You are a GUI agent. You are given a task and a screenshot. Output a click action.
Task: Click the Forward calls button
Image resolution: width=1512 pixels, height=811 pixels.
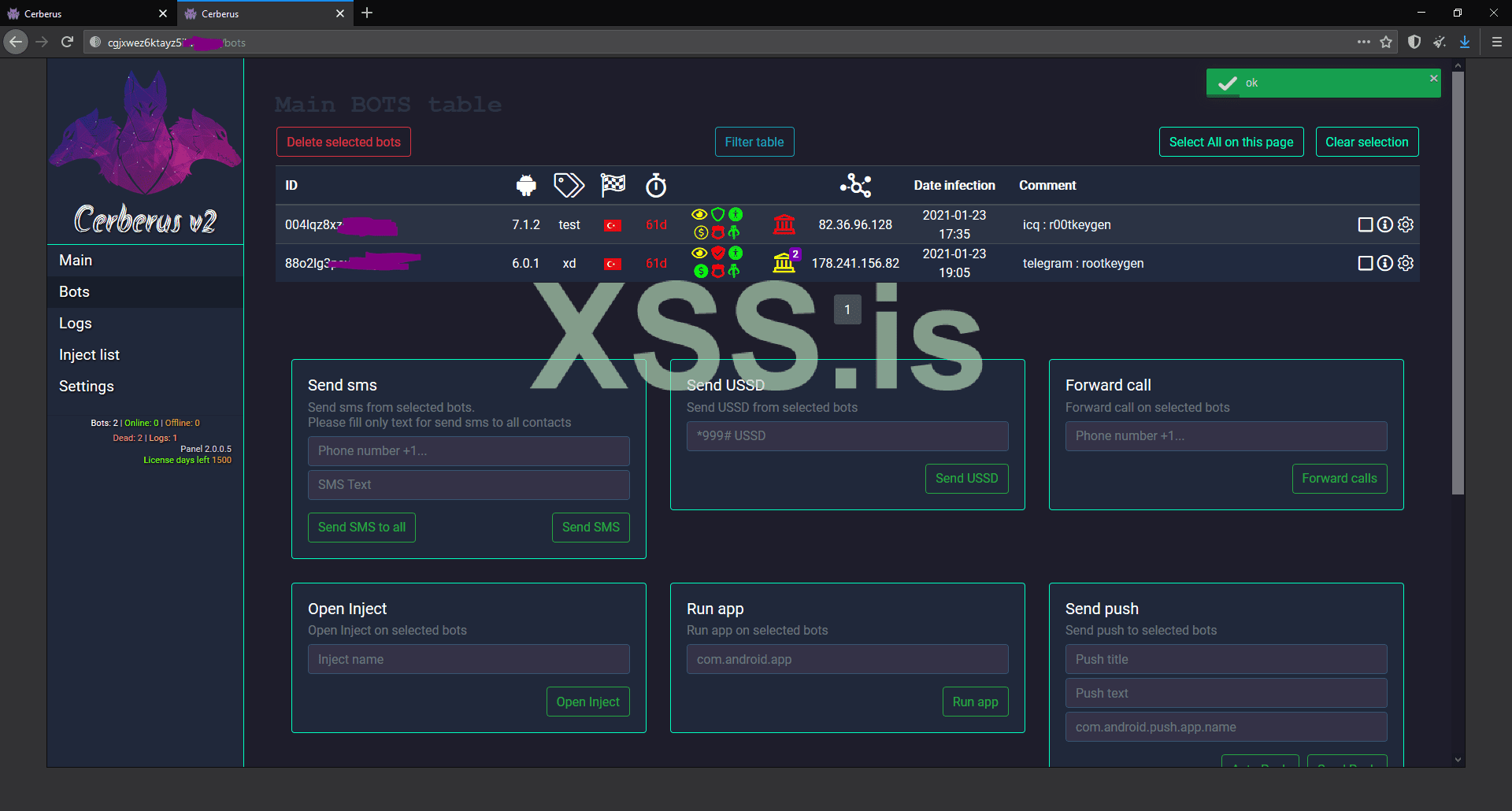[x=1340, y=479]
